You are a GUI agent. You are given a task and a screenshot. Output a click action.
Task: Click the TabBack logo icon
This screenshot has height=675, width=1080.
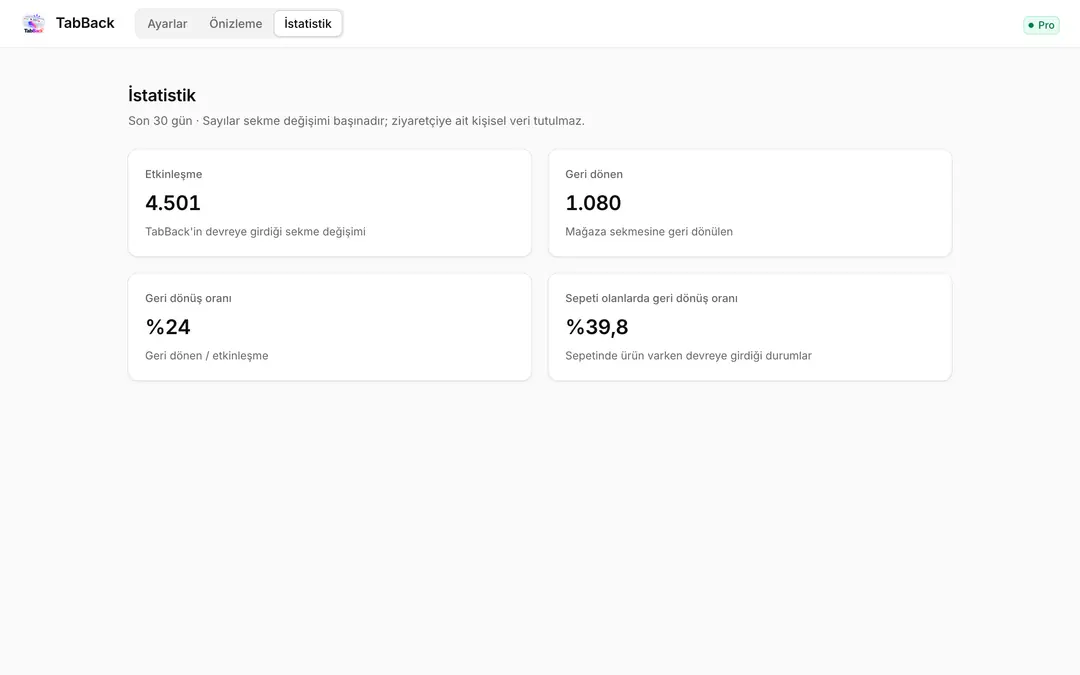click(33, 23)
